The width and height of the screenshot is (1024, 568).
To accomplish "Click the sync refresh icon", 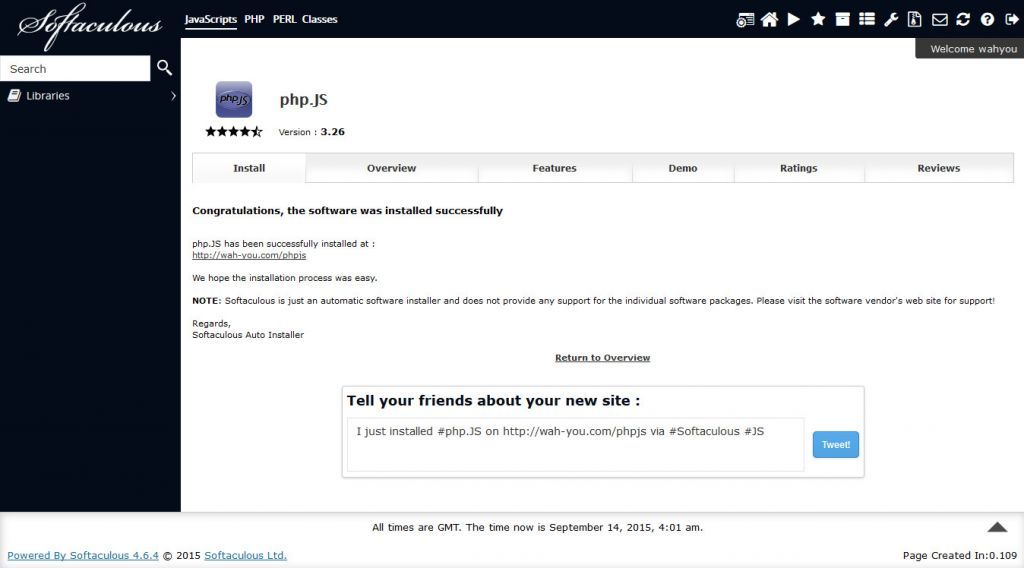I will pos(963,19).
